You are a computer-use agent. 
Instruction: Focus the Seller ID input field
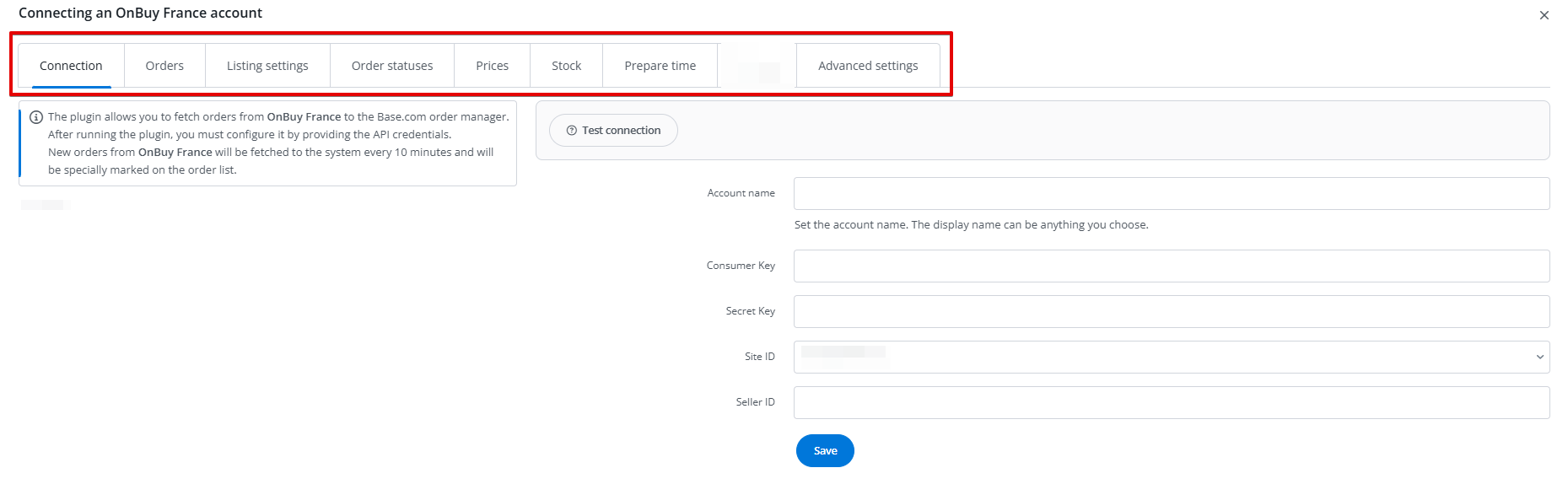point(1171,403)
